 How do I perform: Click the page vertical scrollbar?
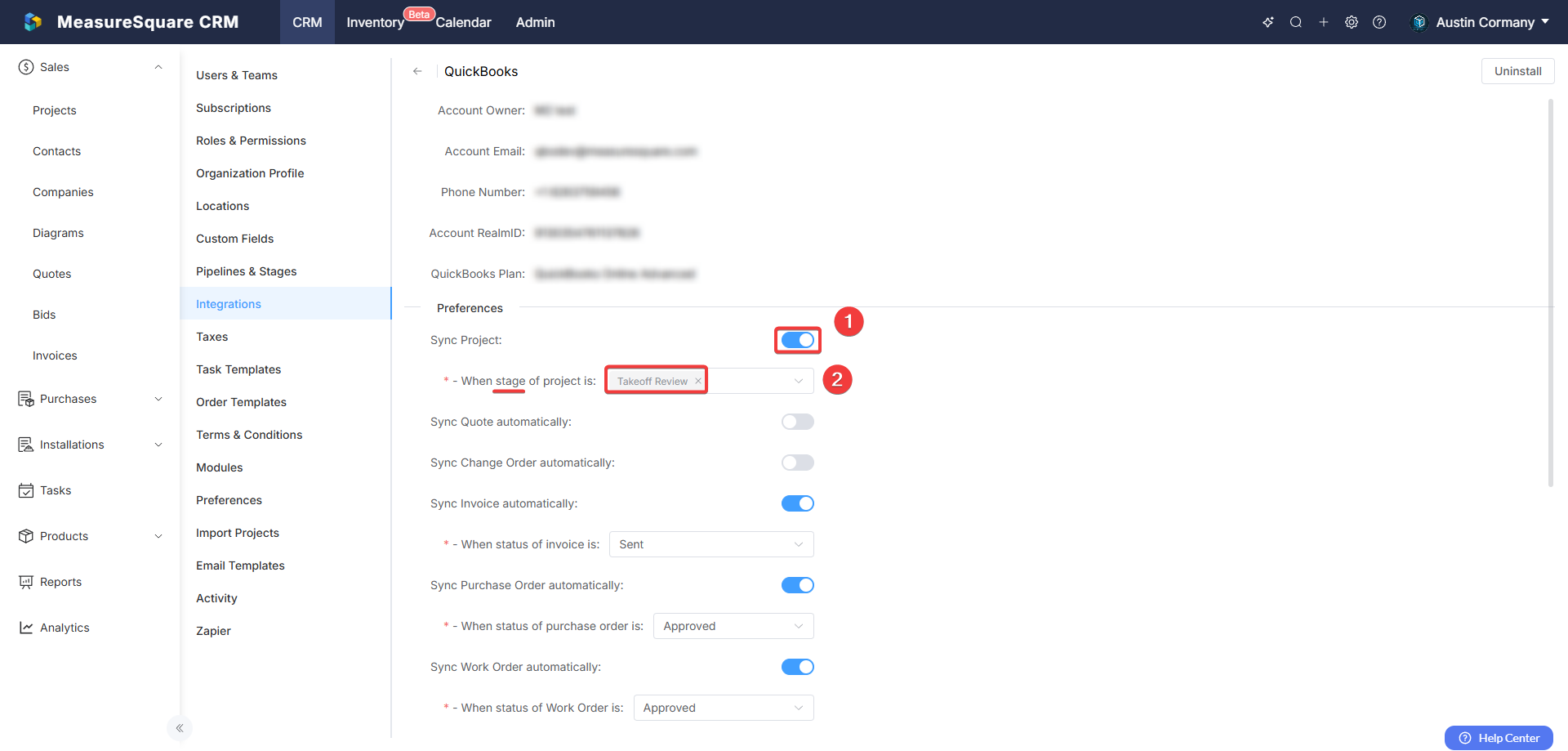[1550, 293]
